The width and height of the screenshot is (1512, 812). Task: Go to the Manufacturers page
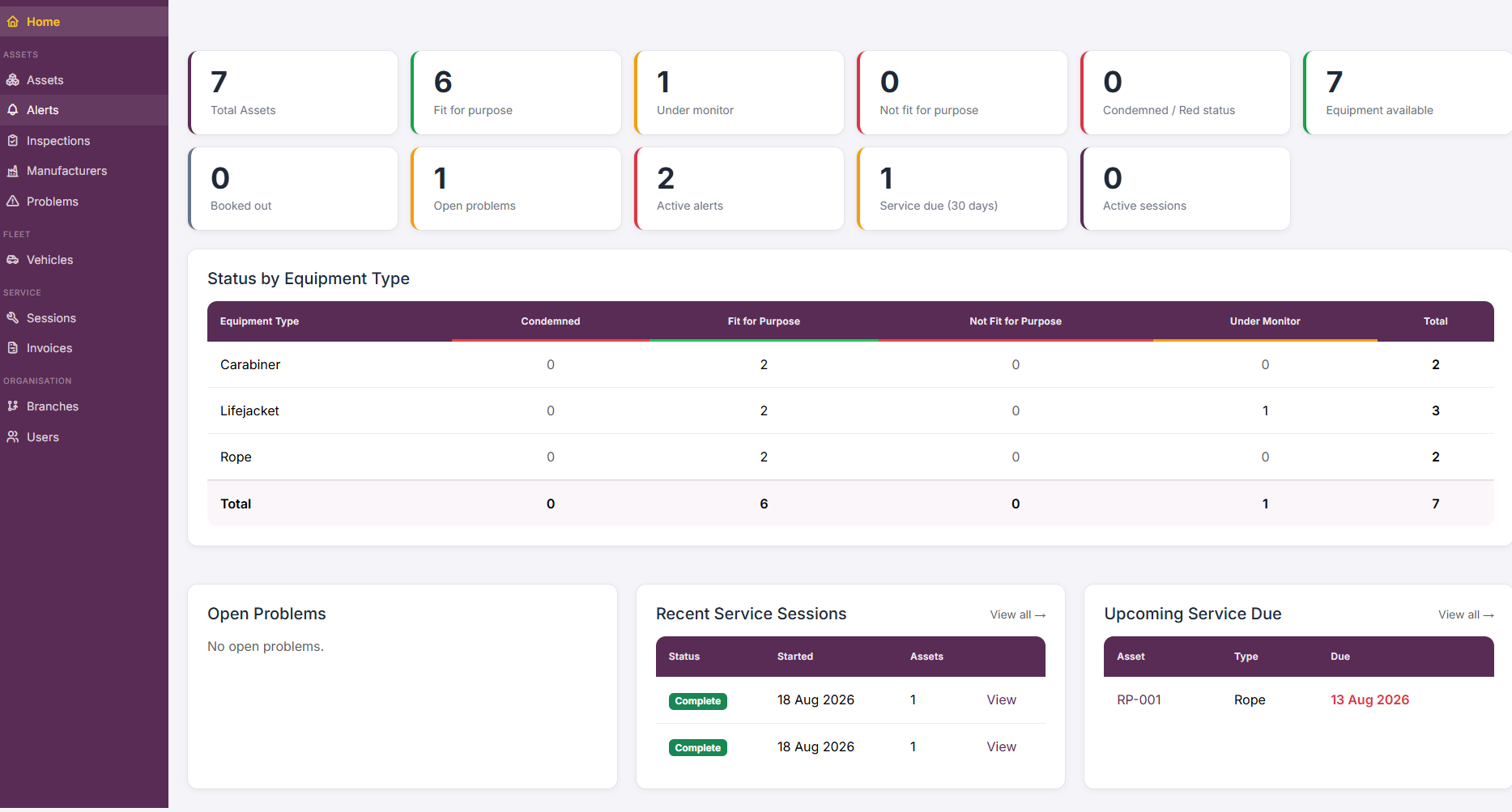pyautogui.click(x=84, y=171)
